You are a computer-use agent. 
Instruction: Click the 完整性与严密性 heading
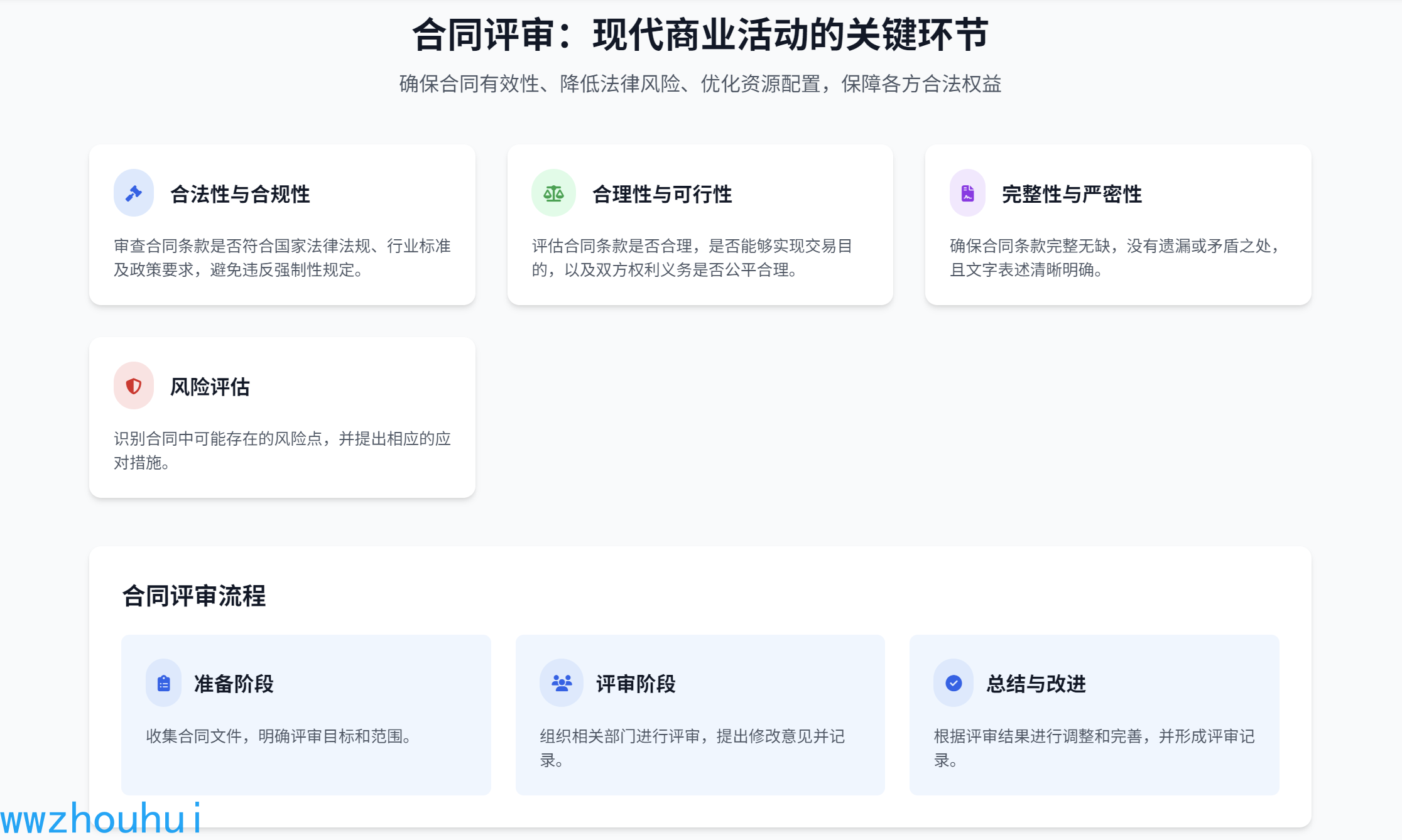(1072, 194)
